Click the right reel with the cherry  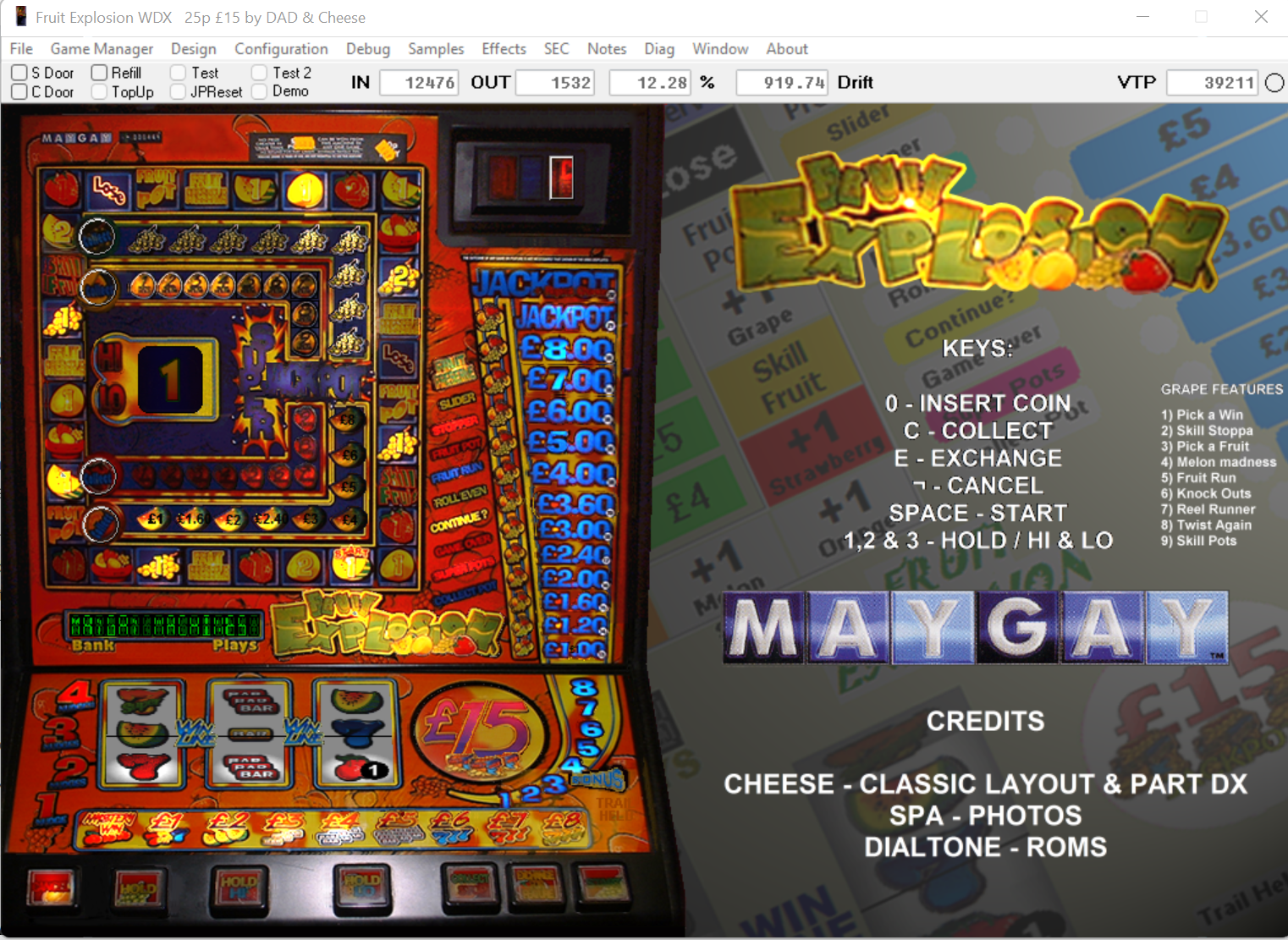pos(356,734)
